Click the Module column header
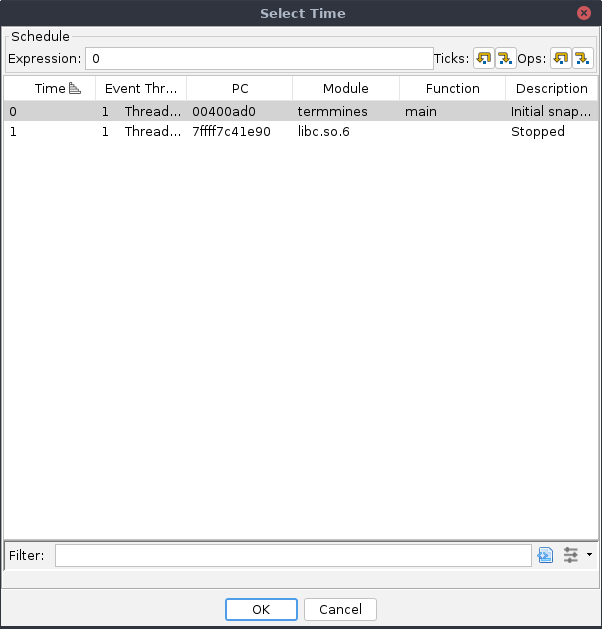Image resolution: width=602 pixels, height=629 pixels. tap(345, 88)
